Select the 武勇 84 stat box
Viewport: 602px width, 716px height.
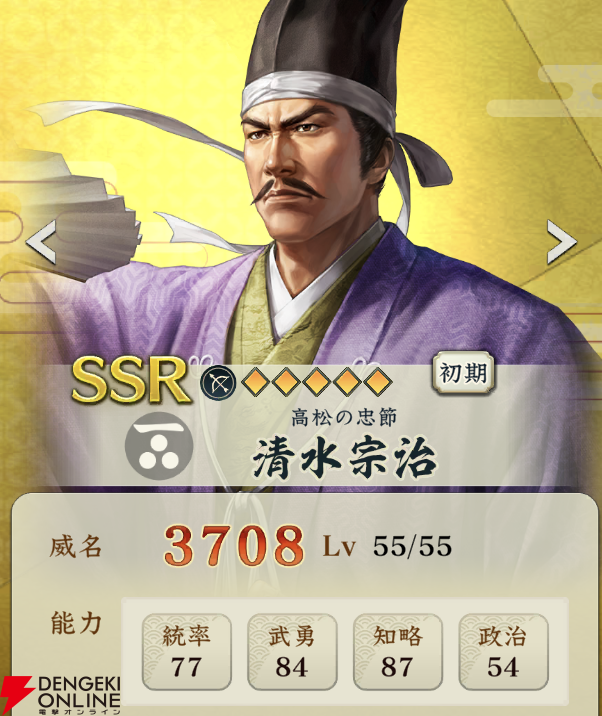click(292, 652)
